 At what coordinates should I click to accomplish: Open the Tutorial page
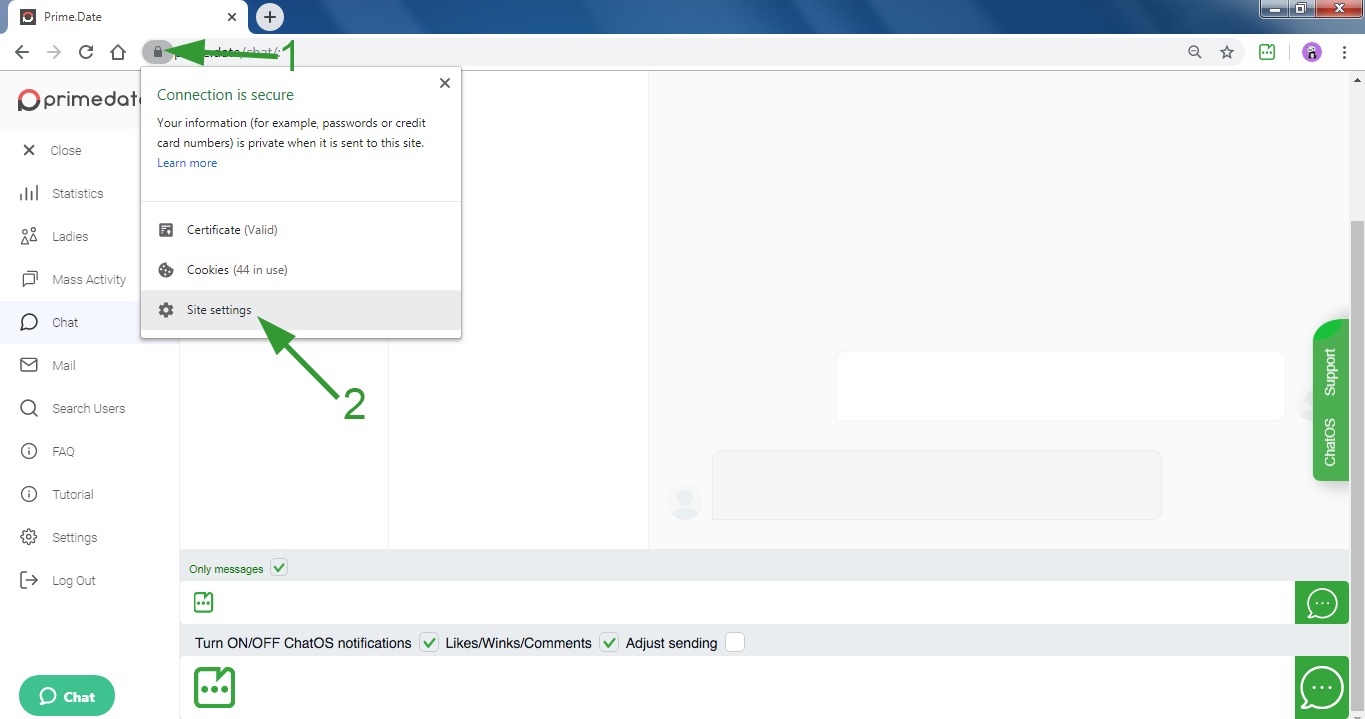58,494
